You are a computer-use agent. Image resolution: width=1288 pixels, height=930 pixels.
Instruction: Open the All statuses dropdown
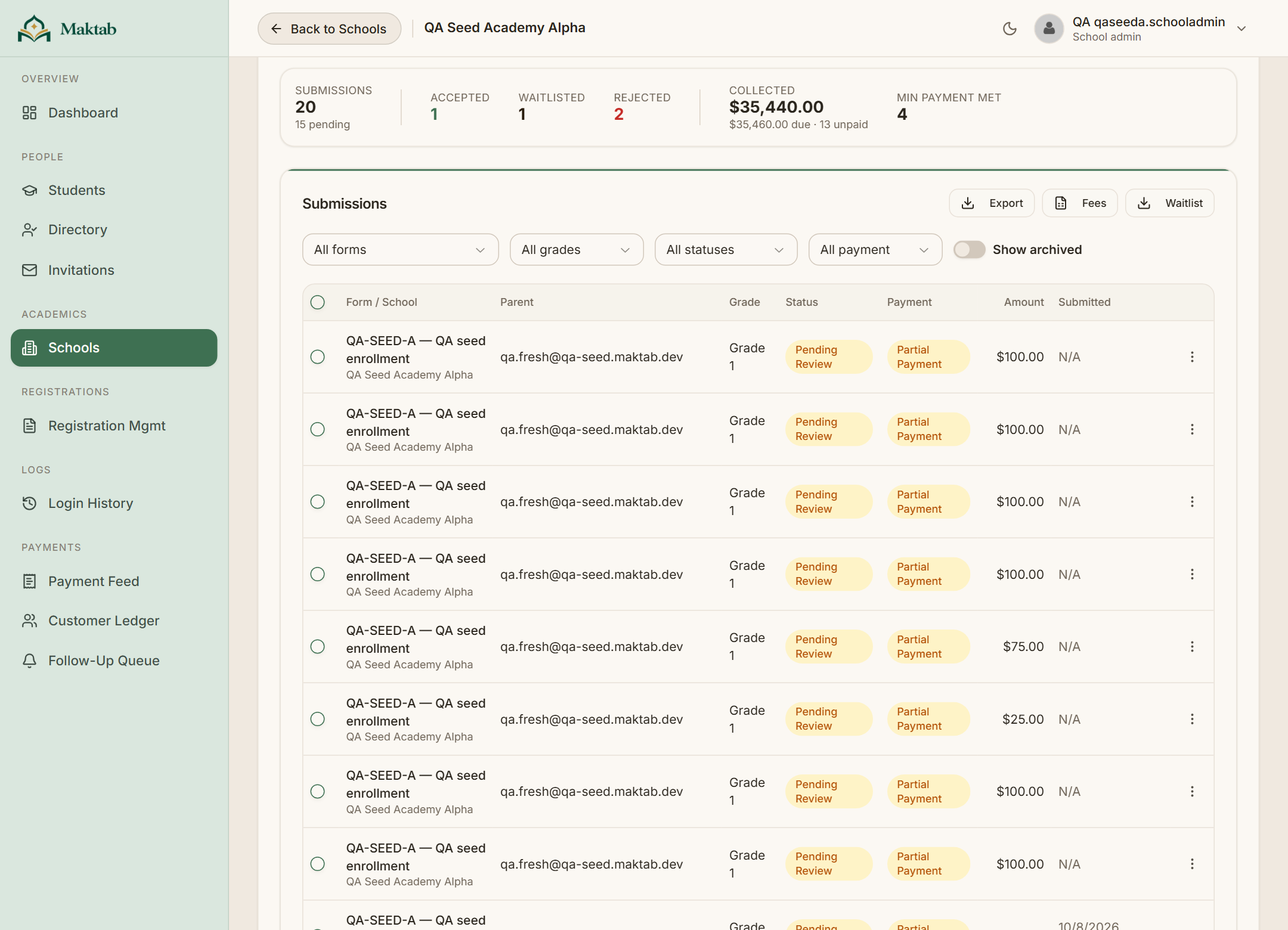click(x=726, y=249)
